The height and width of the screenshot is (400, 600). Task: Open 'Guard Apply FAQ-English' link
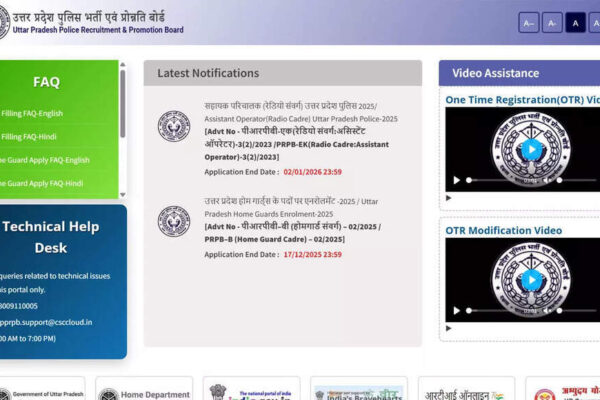pos(44,160)
